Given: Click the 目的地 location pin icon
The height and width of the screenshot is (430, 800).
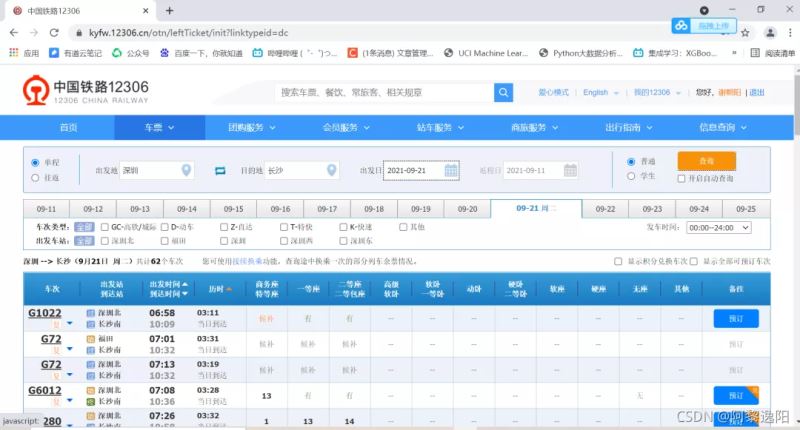Looking at the screenshot, I should click(331, 171).
